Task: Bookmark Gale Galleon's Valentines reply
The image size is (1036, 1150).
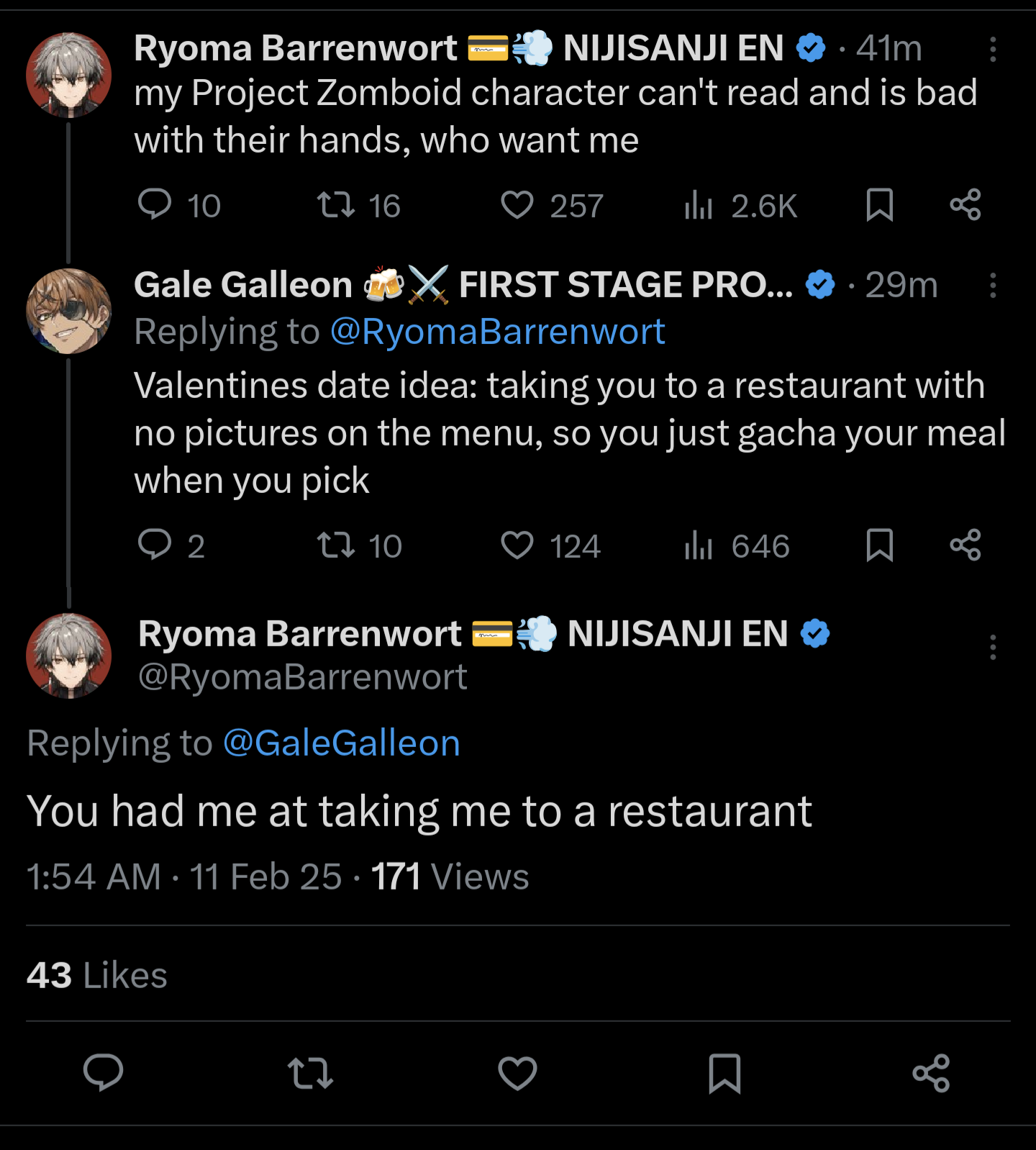Action: (879, 545)
